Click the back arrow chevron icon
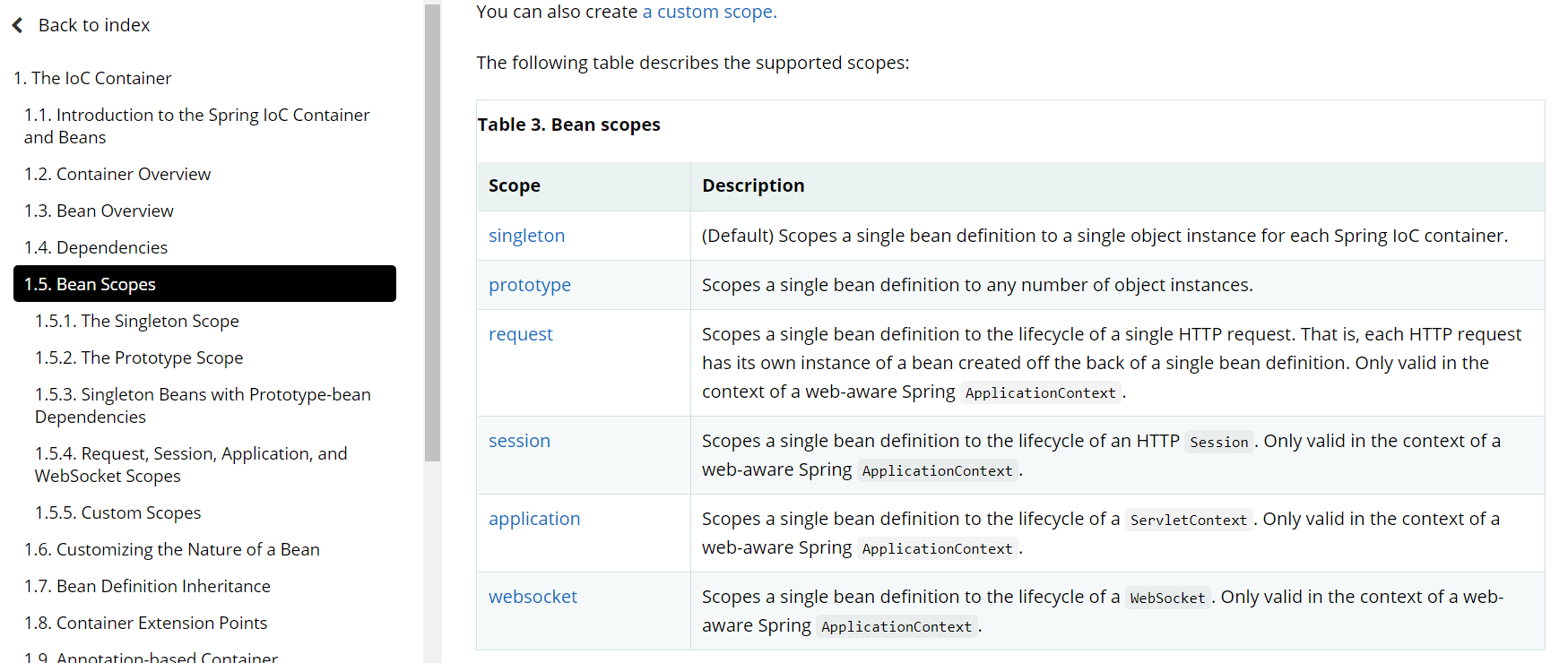This screenshot has width=1568, height=663. (x=18, y=25)
